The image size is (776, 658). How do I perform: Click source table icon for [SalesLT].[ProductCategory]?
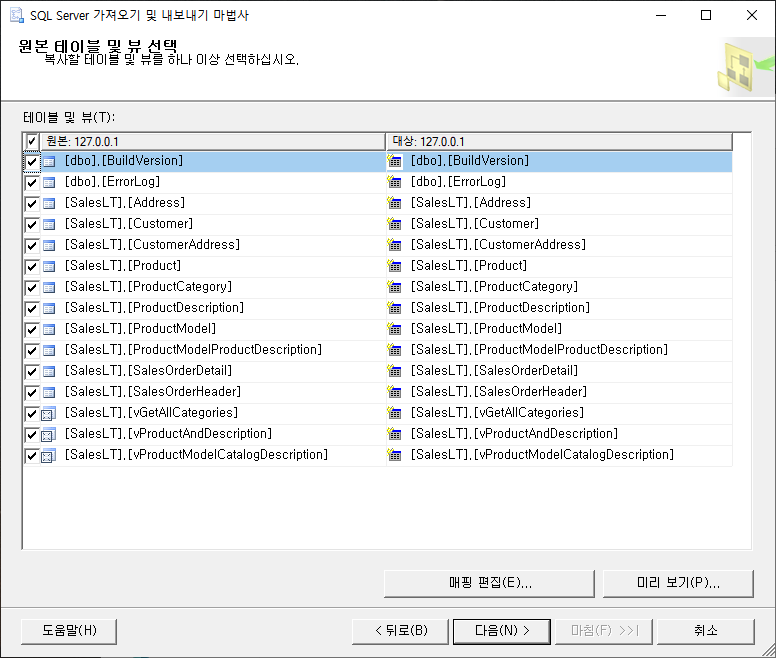pos(49,287)
